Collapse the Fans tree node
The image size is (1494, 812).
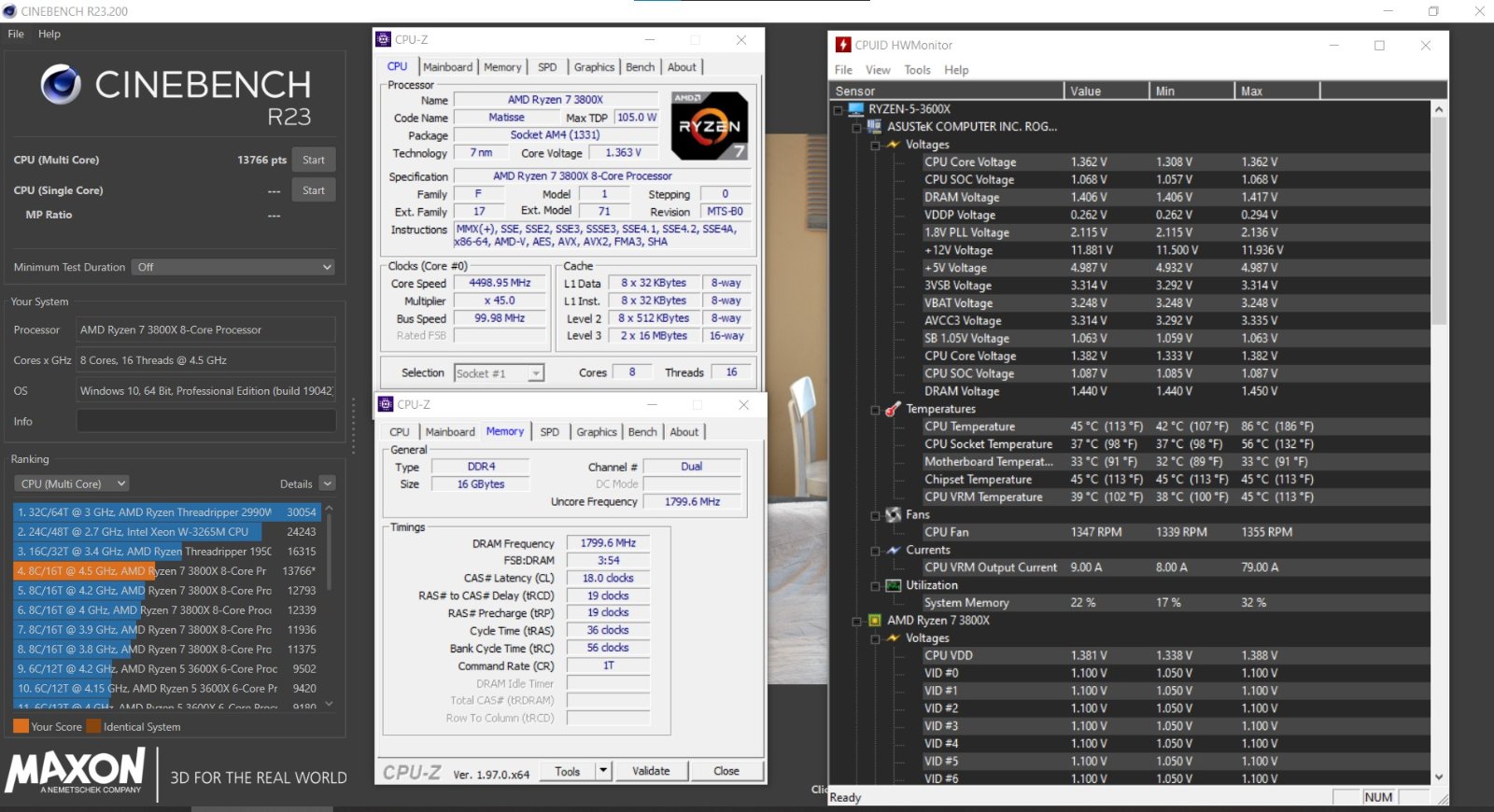875,515
